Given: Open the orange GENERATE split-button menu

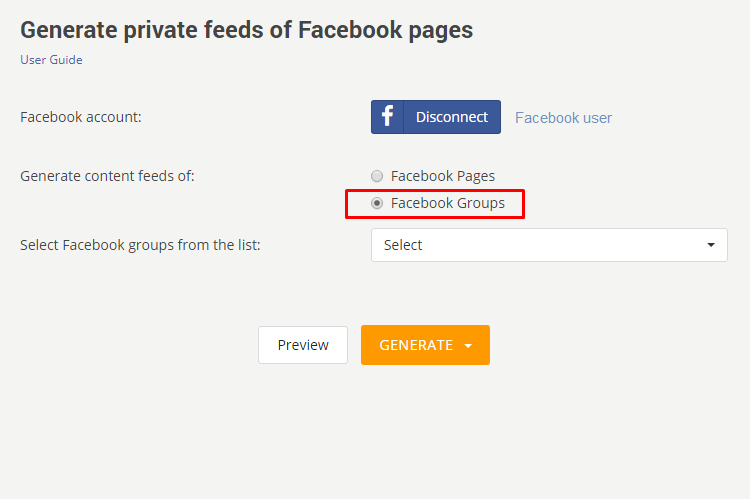Looking at the screenshot, I should 425,345.
